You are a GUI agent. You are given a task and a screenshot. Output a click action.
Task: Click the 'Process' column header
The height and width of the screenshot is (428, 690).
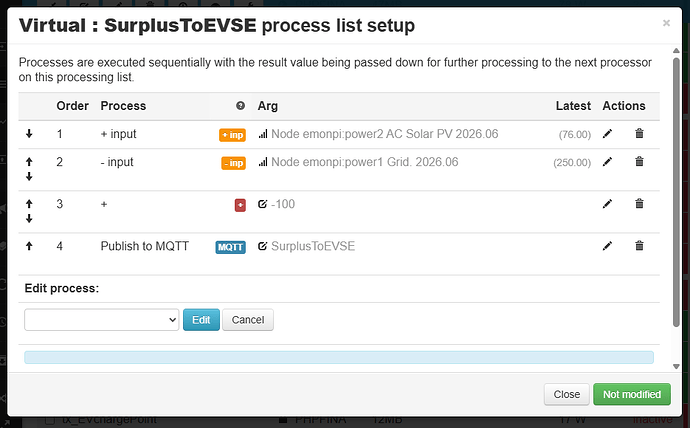pyautogui.click(x=123, y=106)
